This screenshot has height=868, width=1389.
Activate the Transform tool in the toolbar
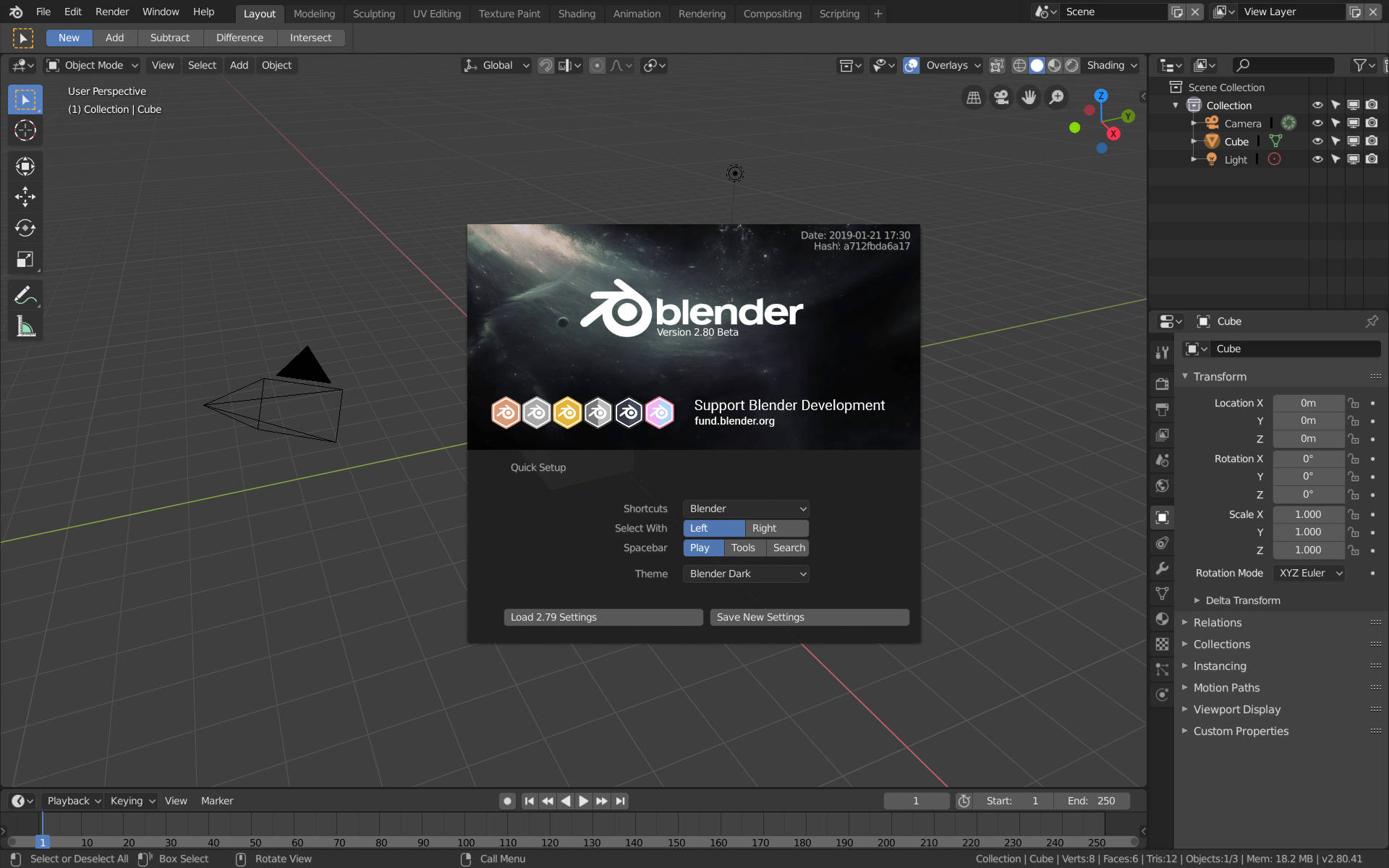(25, 166)
